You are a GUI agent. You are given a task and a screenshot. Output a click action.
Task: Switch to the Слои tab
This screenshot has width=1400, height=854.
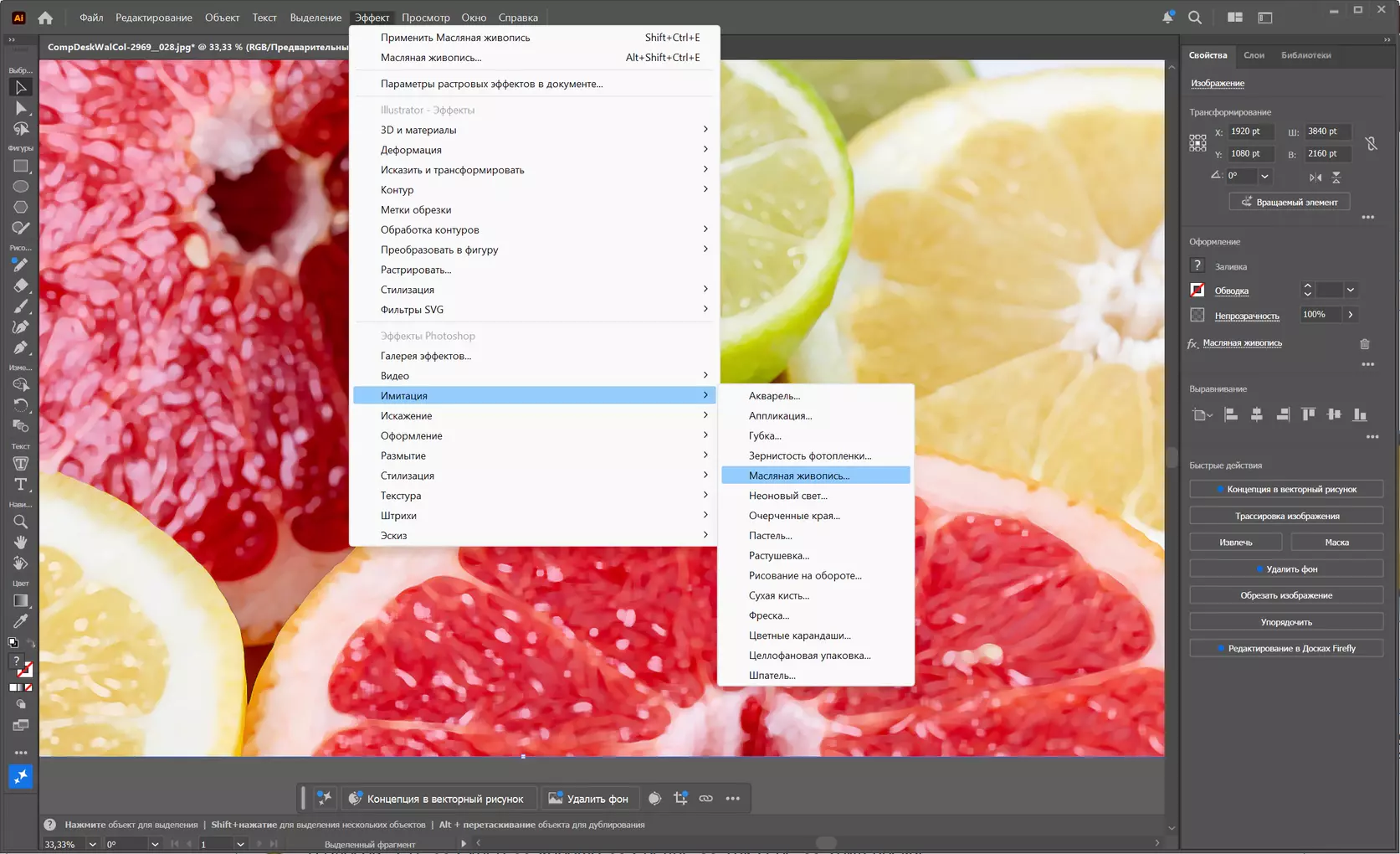[1254, 55]
